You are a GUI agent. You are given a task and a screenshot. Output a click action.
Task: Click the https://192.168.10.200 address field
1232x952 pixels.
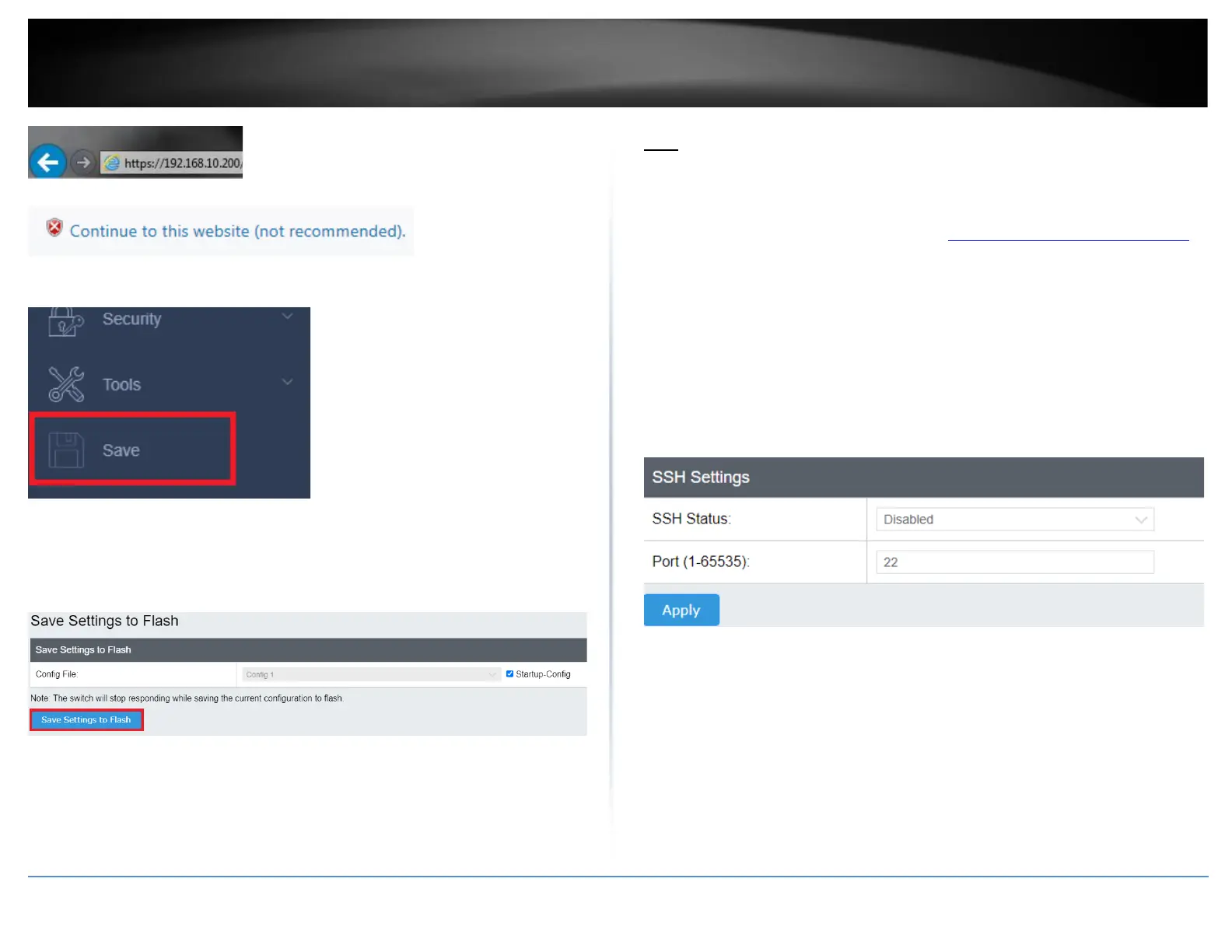coord(171,163)
